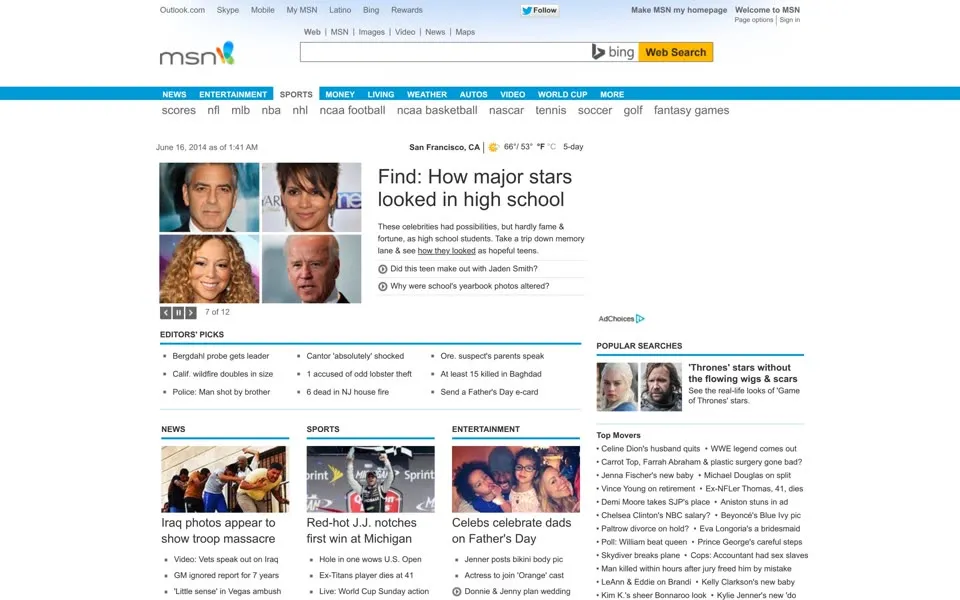Open Page options
The width and height of the screenshot is (960, 600).
(754, 20)
